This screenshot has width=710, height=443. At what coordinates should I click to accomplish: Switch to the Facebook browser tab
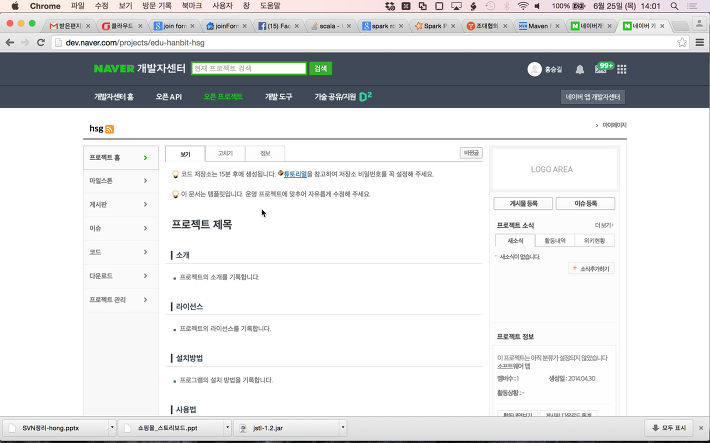click(x=278, y=26)
